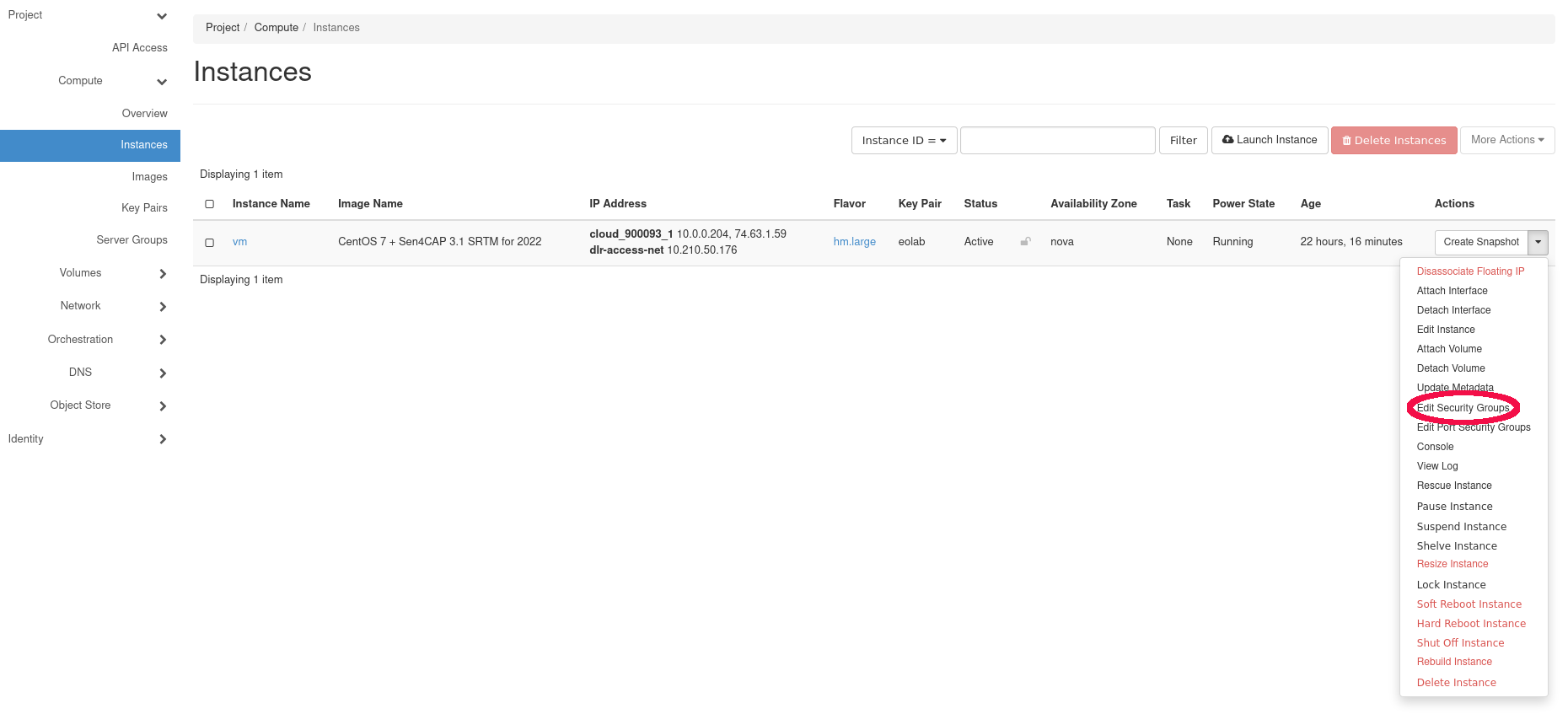Screen dimensions: 1568x714
Task: Select Delete Instance from the actions menu
Action: click(x=1456, y=683)
